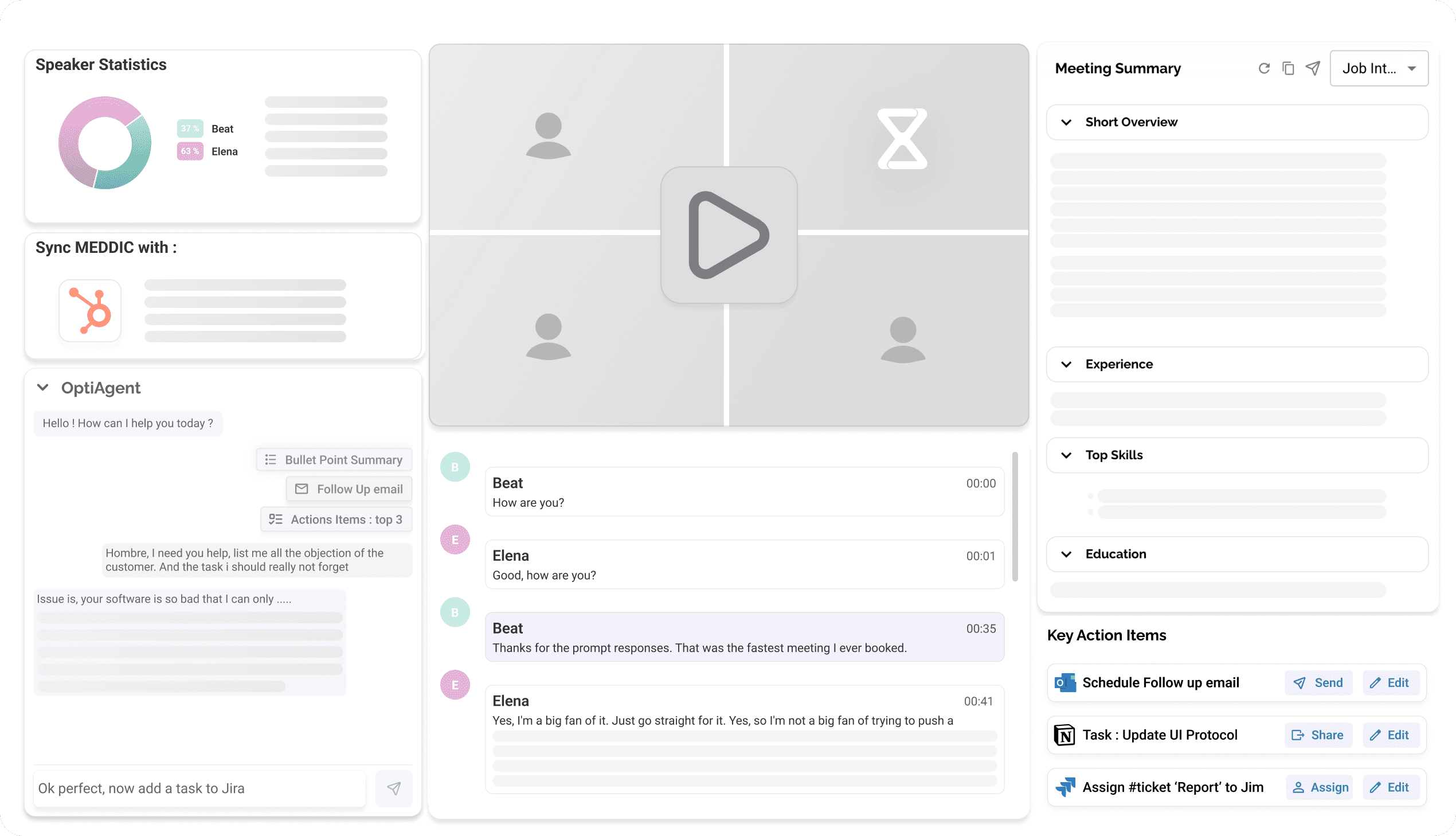Click Assign button for Jim's ticket
The width and height of the screenshot is (1456, 836).
(1320, 787)
